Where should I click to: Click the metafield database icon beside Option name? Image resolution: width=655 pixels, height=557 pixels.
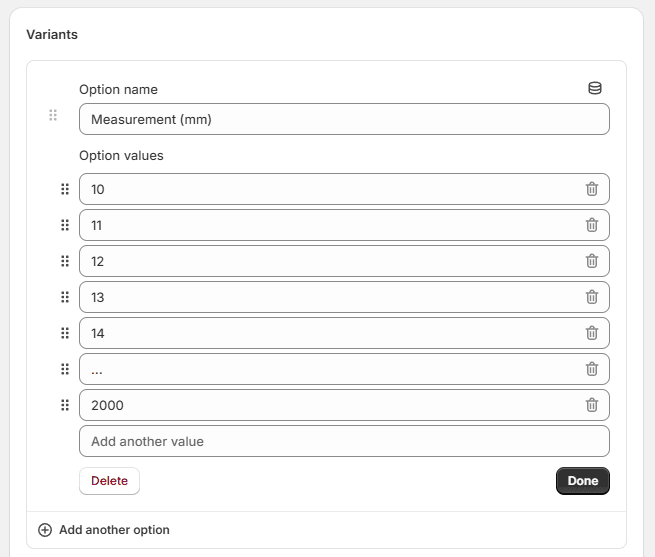tap(595, 89)
